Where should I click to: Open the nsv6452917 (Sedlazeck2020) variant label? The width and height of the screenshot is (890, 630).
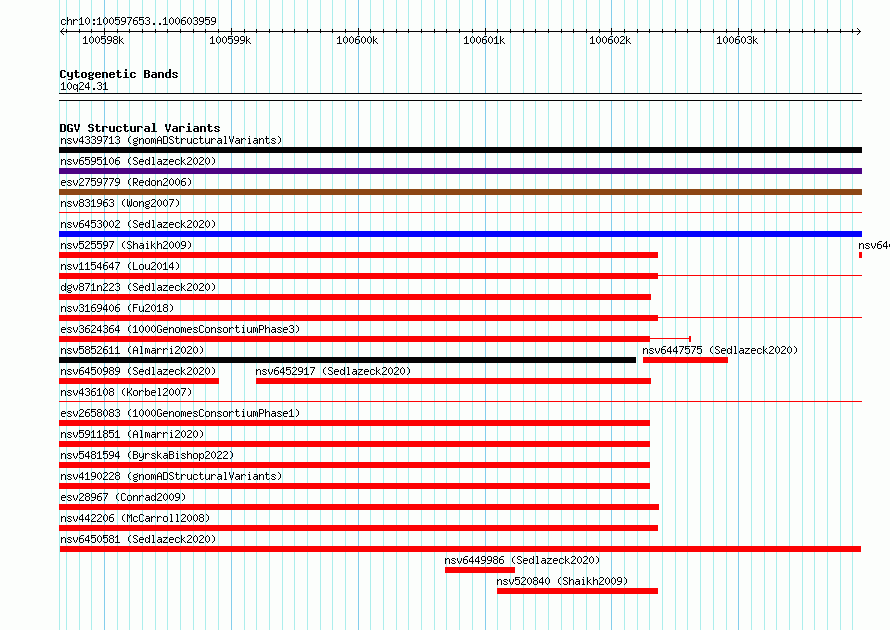click(x=333, y=371)
